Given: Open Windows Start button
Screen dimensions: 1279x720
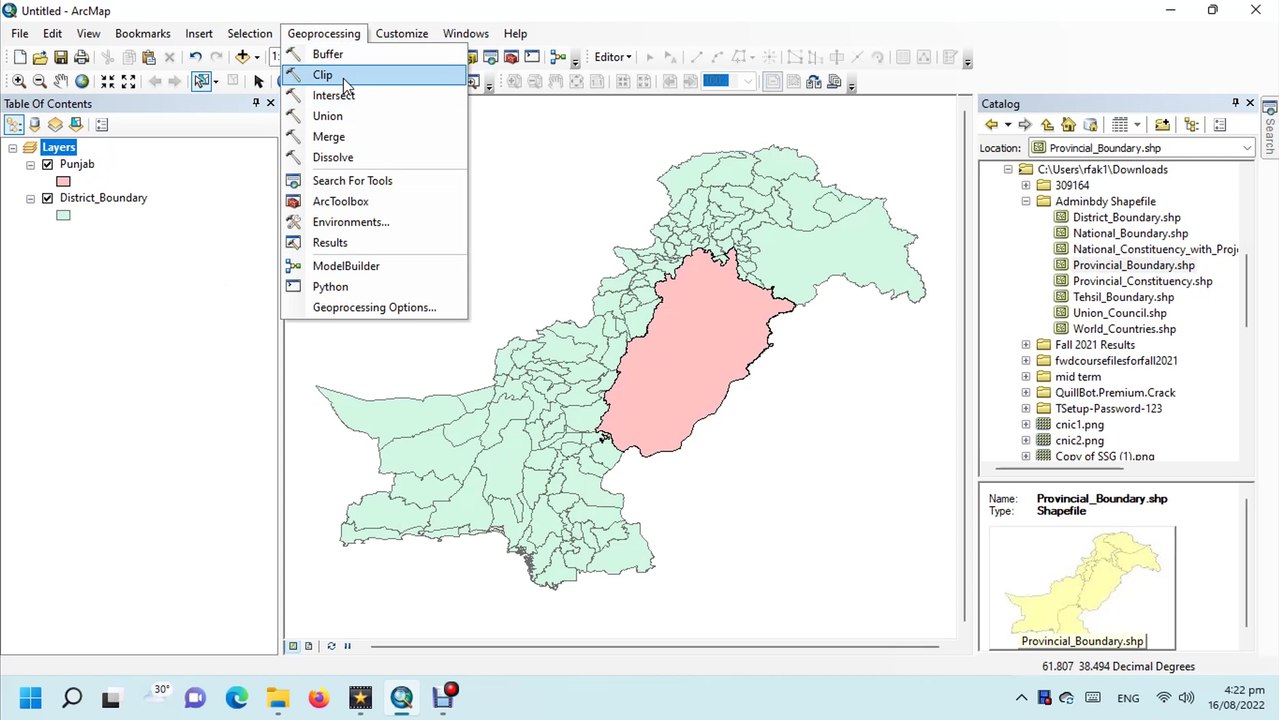Looking at the screenshot, I should tap(30, 697).
